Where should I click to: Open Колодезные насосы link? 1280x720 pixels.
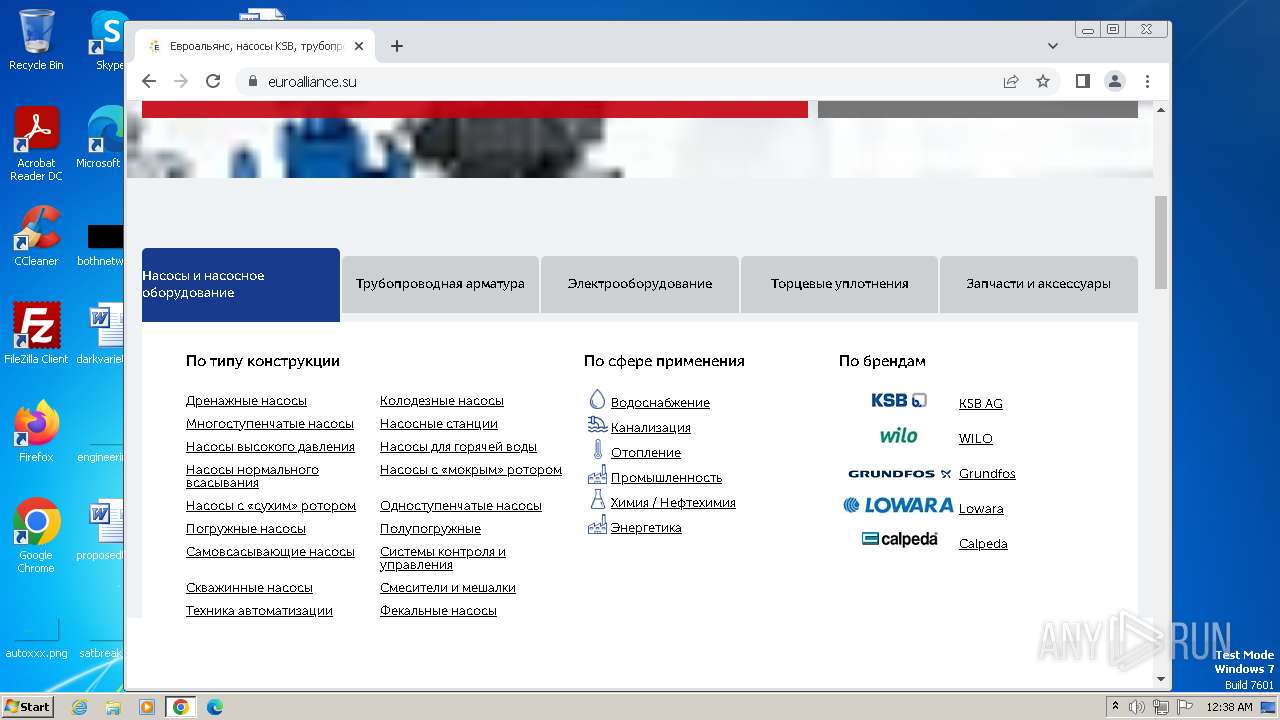tap(442, 401)
